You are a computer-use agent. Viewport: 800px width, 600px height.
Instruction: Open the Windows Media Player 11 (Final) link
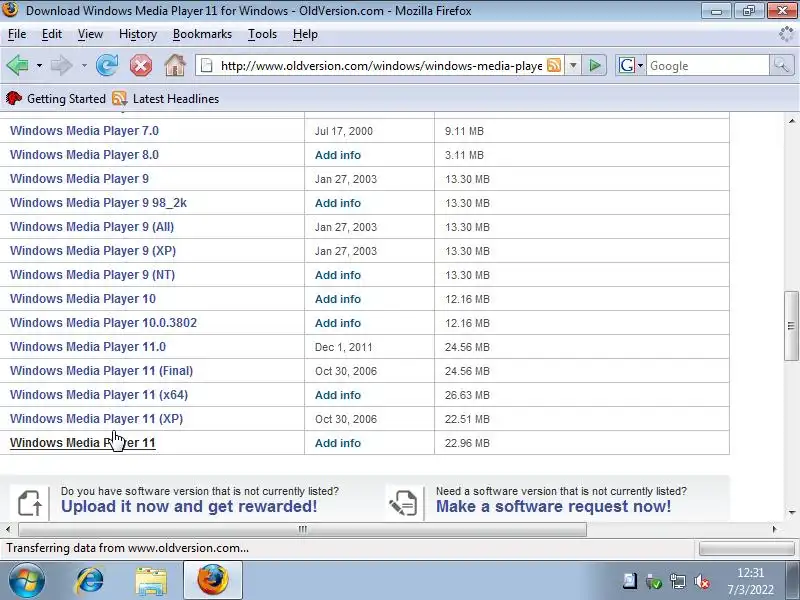(101, 370)
